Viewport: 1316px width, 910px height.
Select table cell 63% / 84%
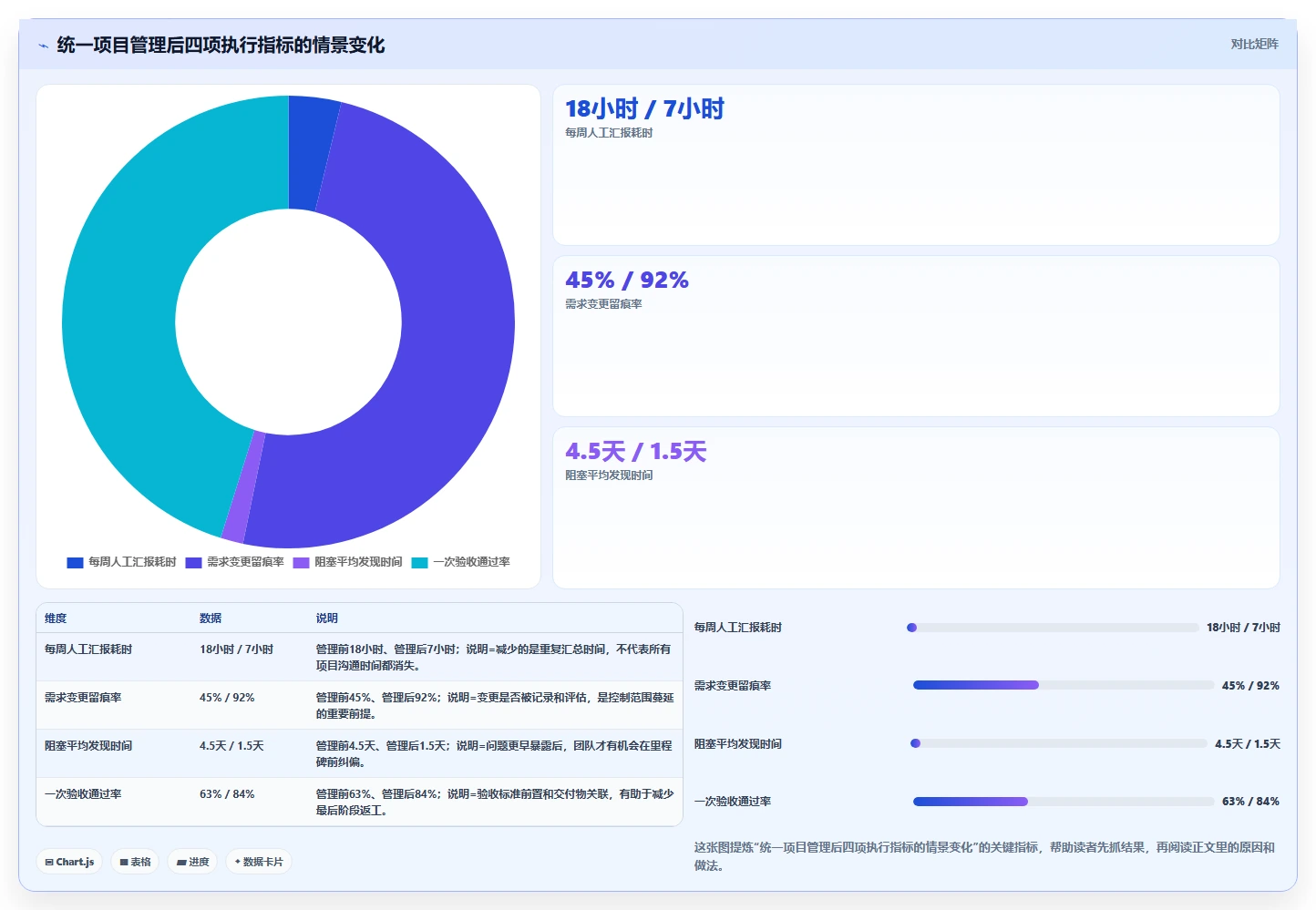(x=227, y=794)
